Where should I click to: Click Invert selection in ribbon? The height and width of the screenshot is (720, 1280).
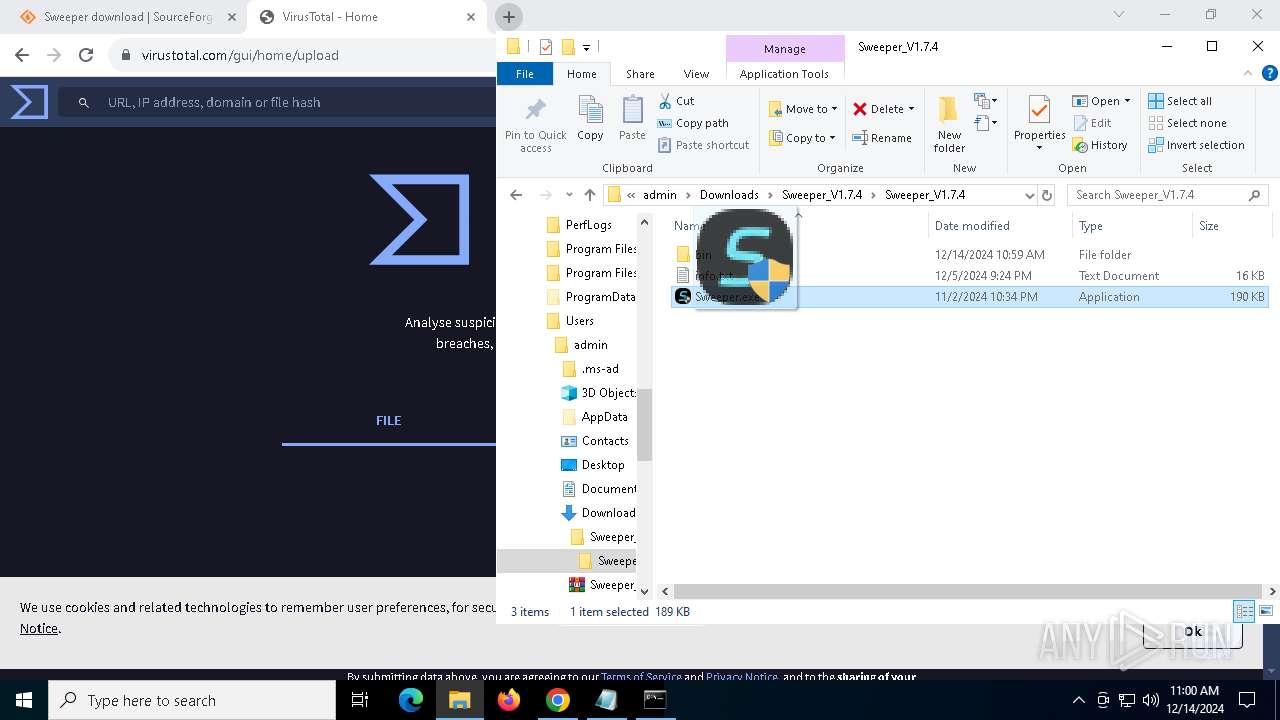1196,145
